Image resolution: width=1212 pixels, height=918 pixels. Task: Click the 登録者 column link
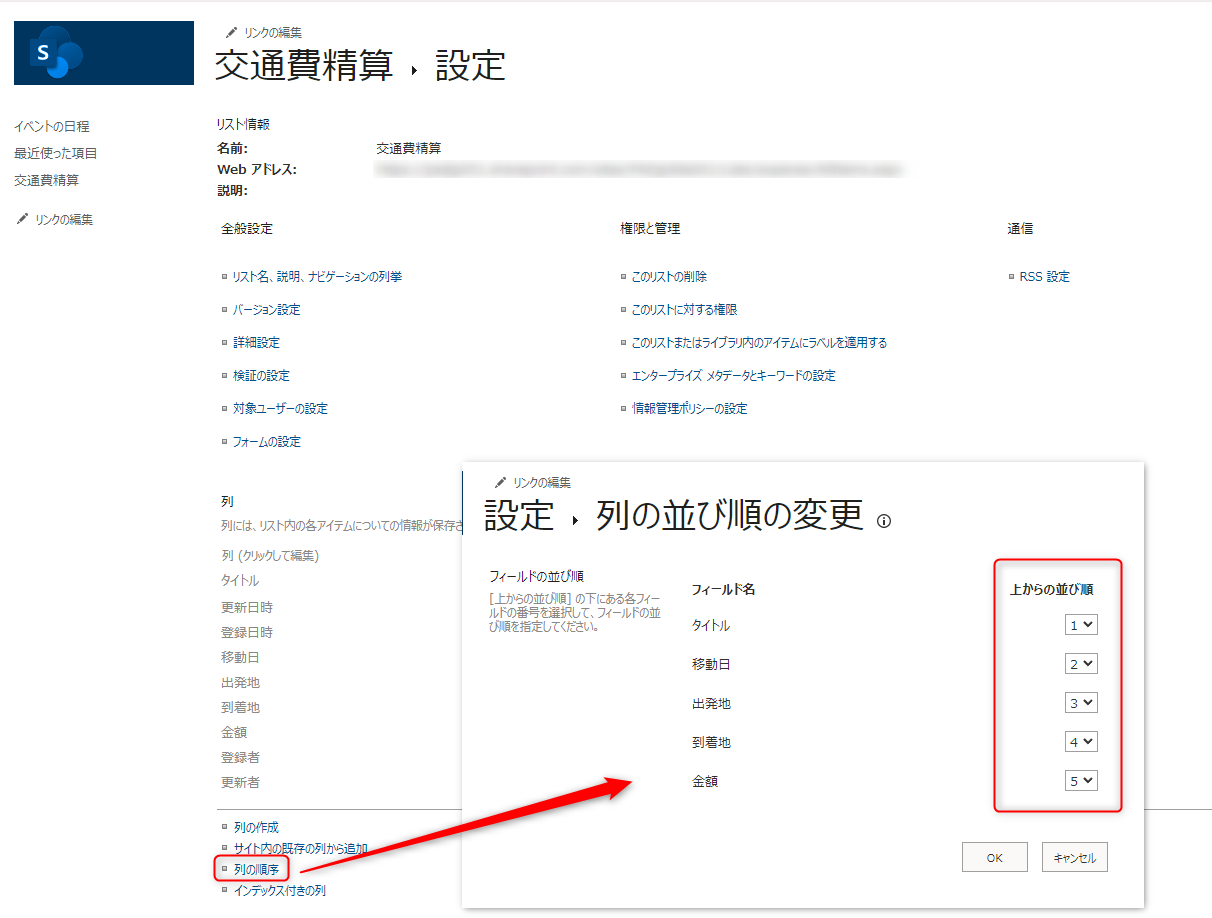[x=240, y=757]
